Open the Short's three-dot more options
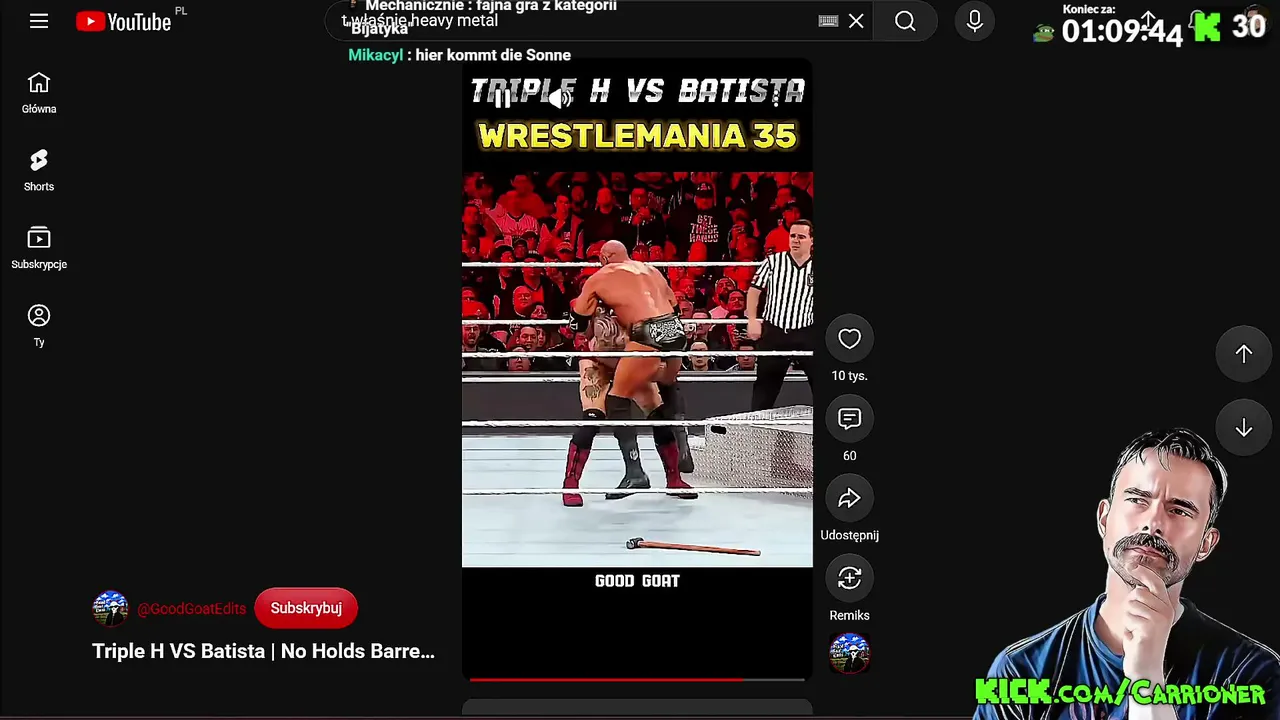 pos(775,97)
